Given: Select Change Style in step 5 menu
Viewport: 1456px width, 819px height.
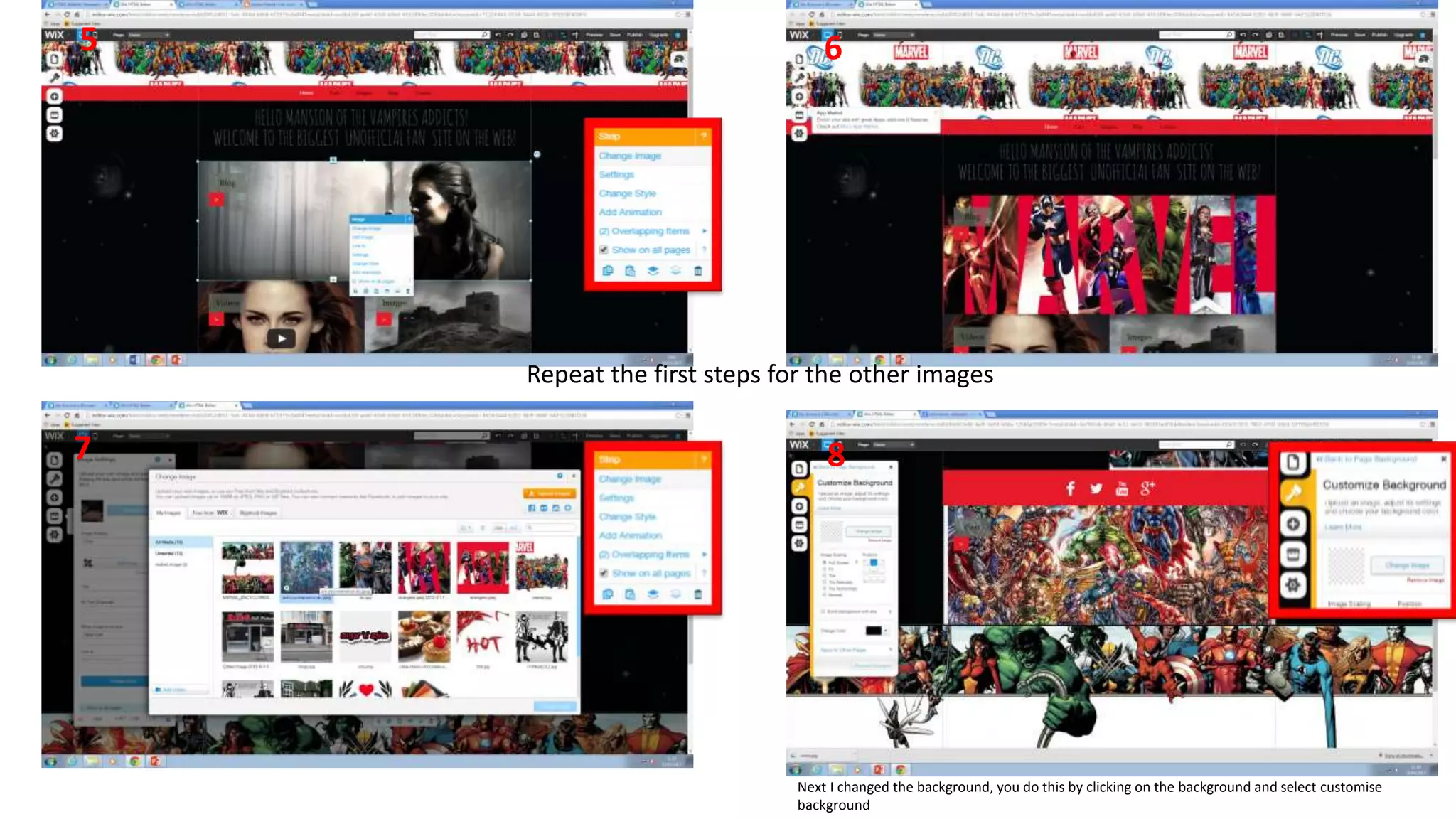Looking at the screenshot, I should (627, 193).
